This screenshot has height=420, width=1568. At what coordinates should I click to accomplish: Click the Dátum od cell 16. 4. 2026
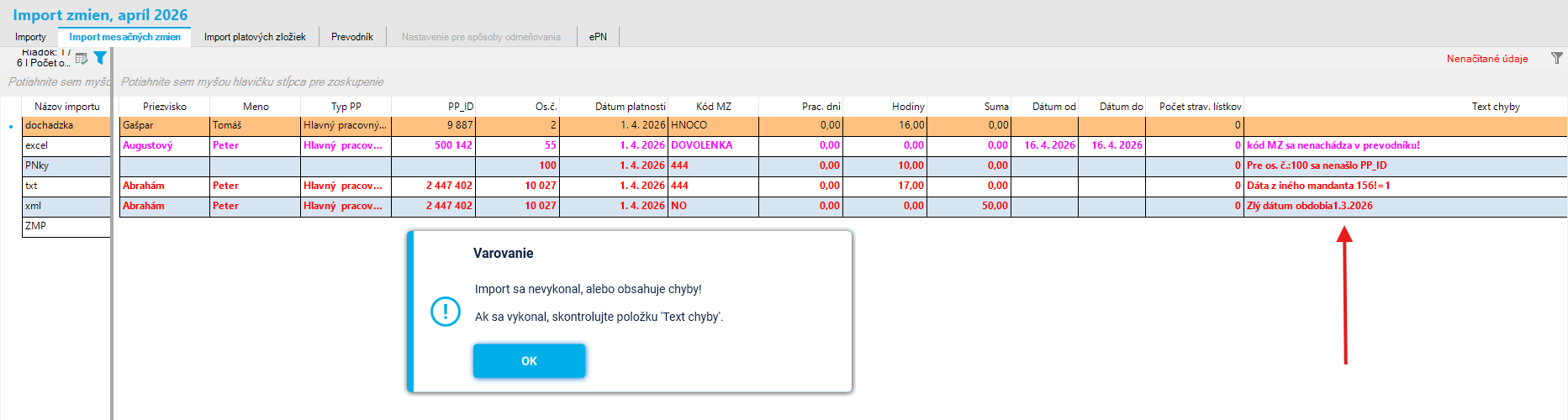(x=1044, y=145)
